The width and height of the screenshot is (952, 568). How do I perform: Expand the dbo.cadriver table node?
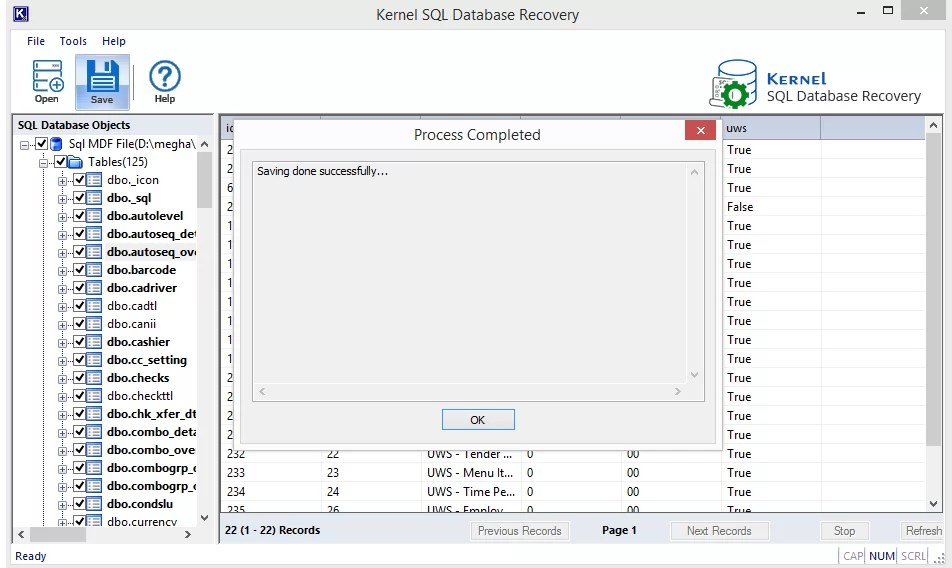(62, 289)
